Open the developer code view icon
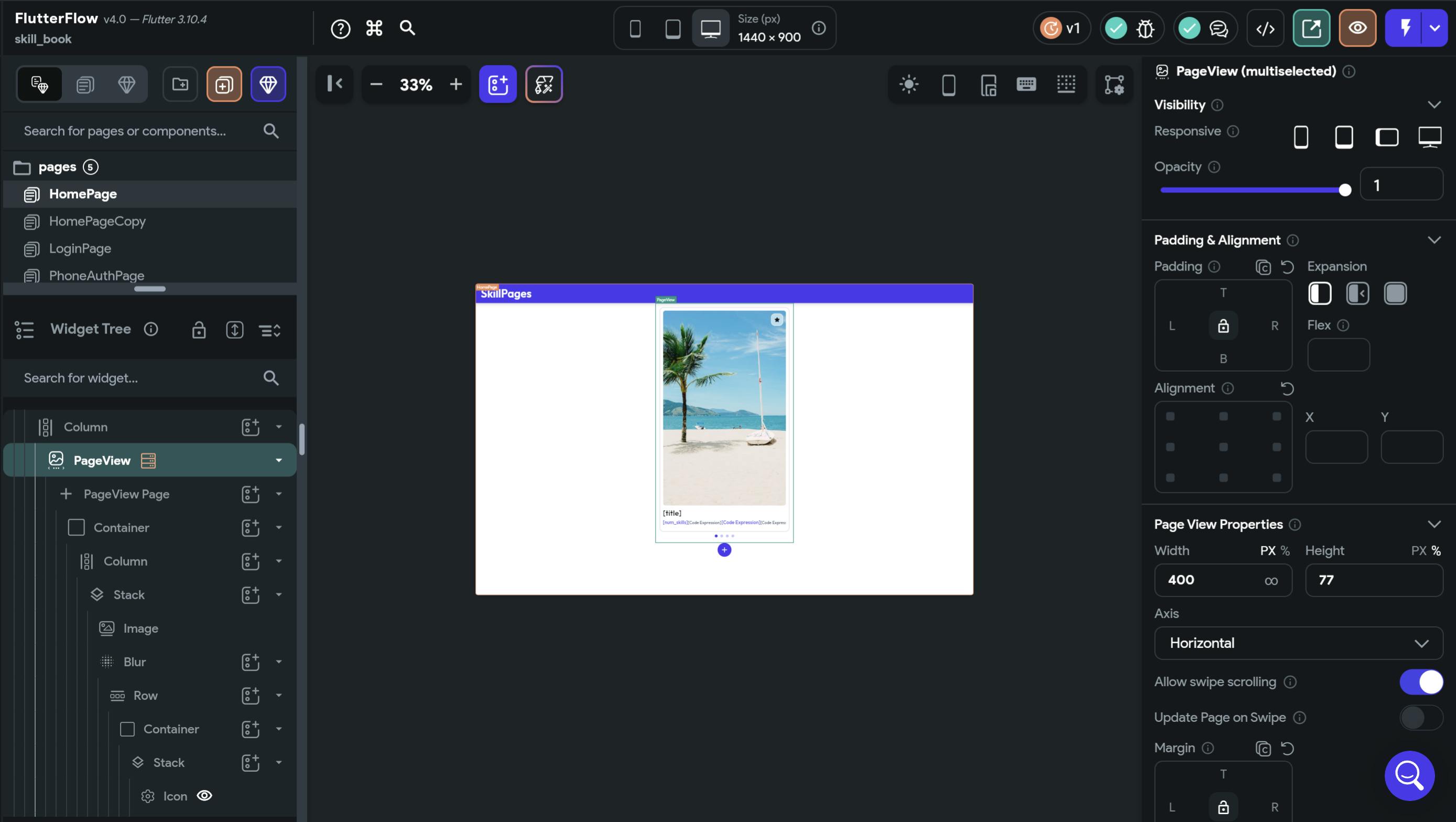This screenshot has height=822, width=1456. coord(1265,28)
